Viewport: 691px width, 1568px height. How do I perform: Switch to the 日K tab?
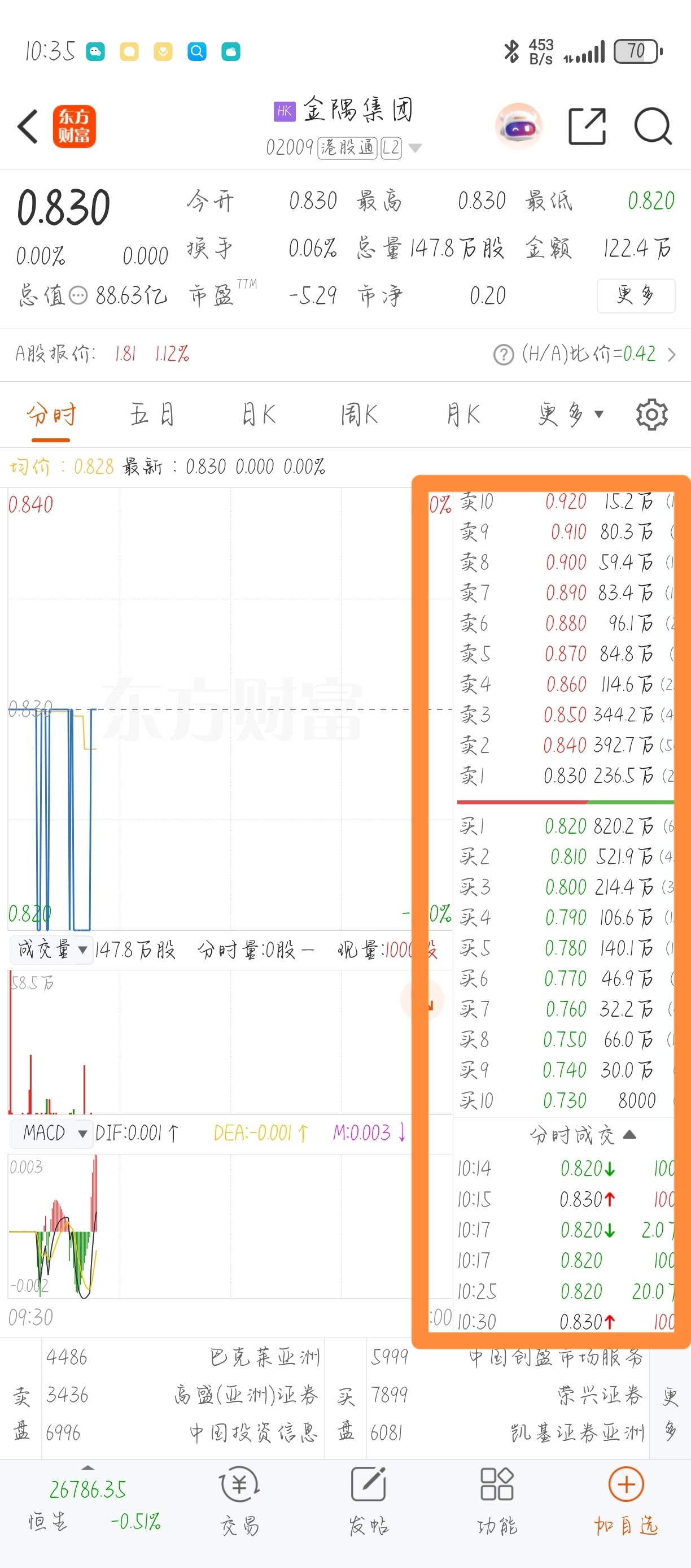pos(259,415)
